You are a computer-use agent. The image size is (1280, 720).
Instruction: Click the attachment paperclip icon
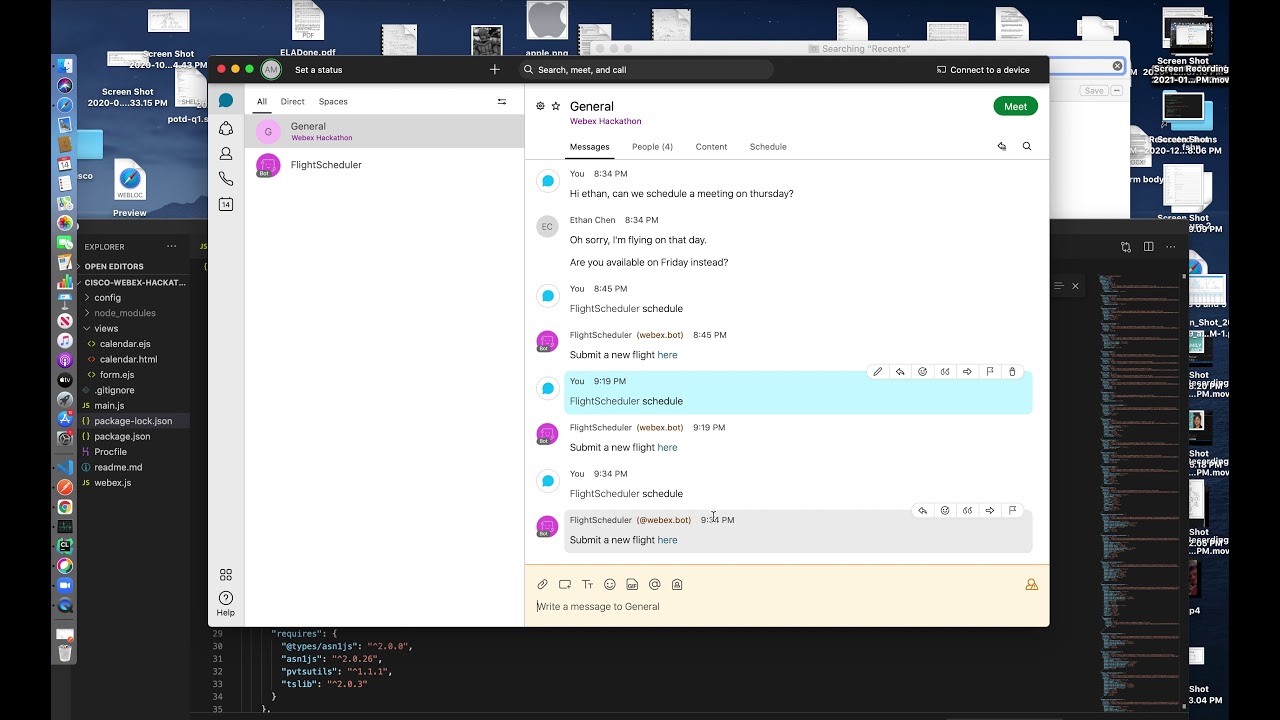pyautogui.click(x=542, y=584)
